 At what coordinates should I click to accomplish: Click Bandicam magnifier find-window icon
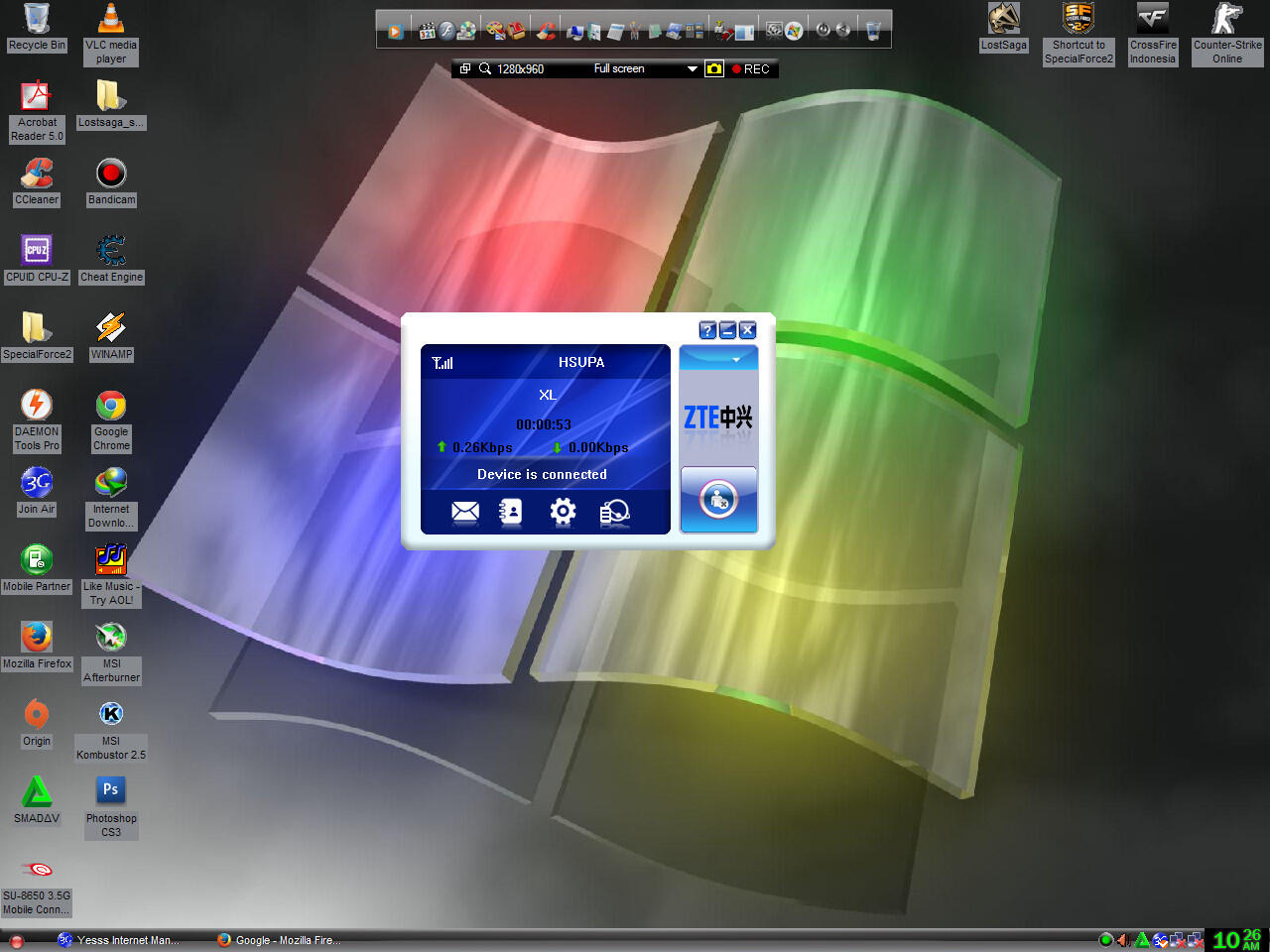click(485, 68)
